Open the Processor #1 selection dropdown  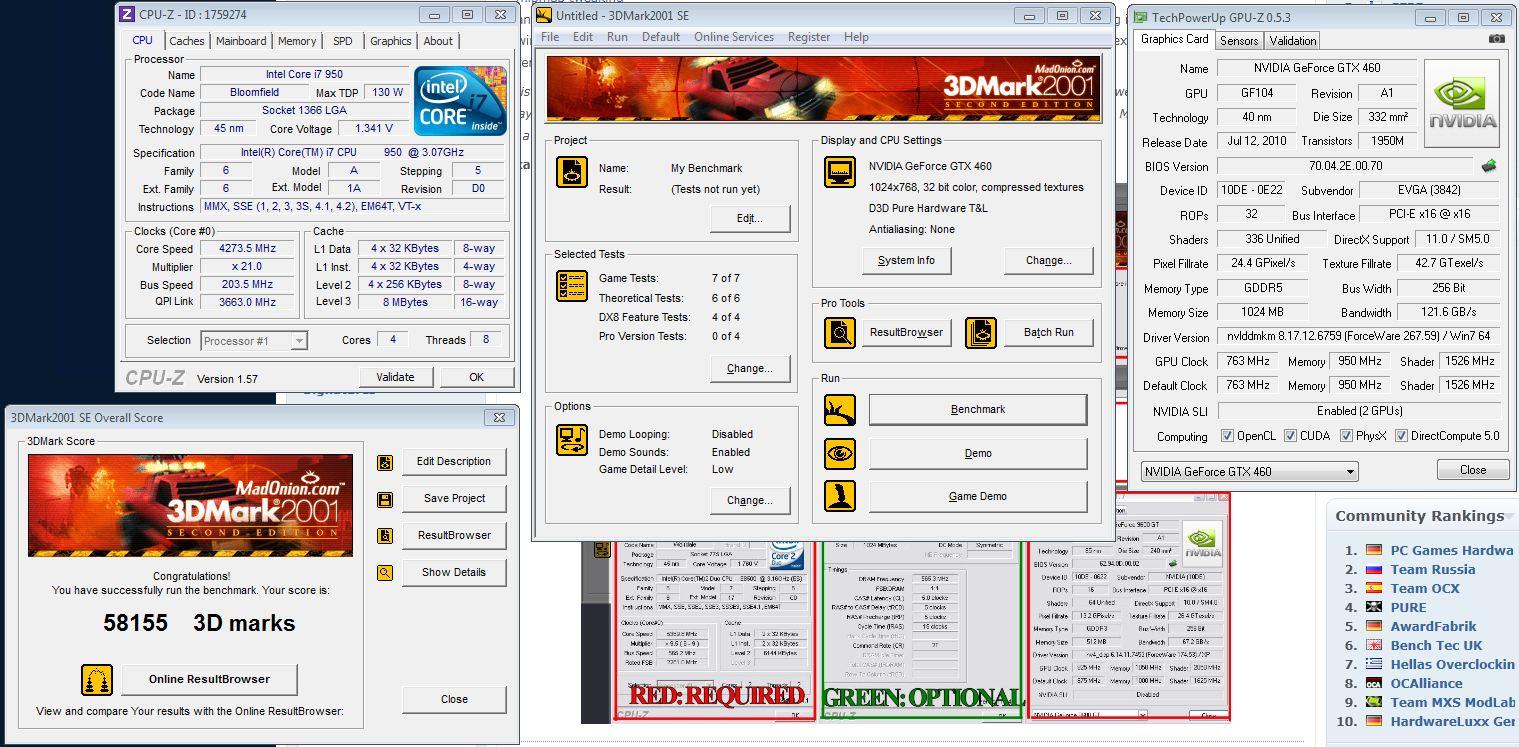tap(254, 340)
